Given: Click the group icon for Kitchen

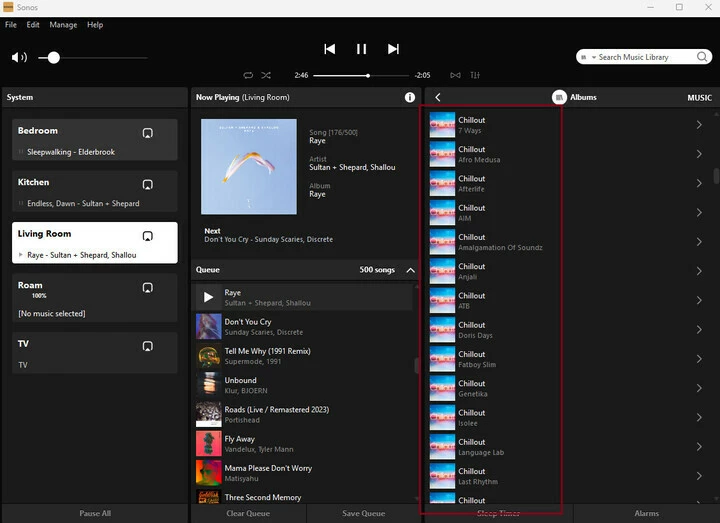Looking at the screenshot, I should click(x=147, y=184).
